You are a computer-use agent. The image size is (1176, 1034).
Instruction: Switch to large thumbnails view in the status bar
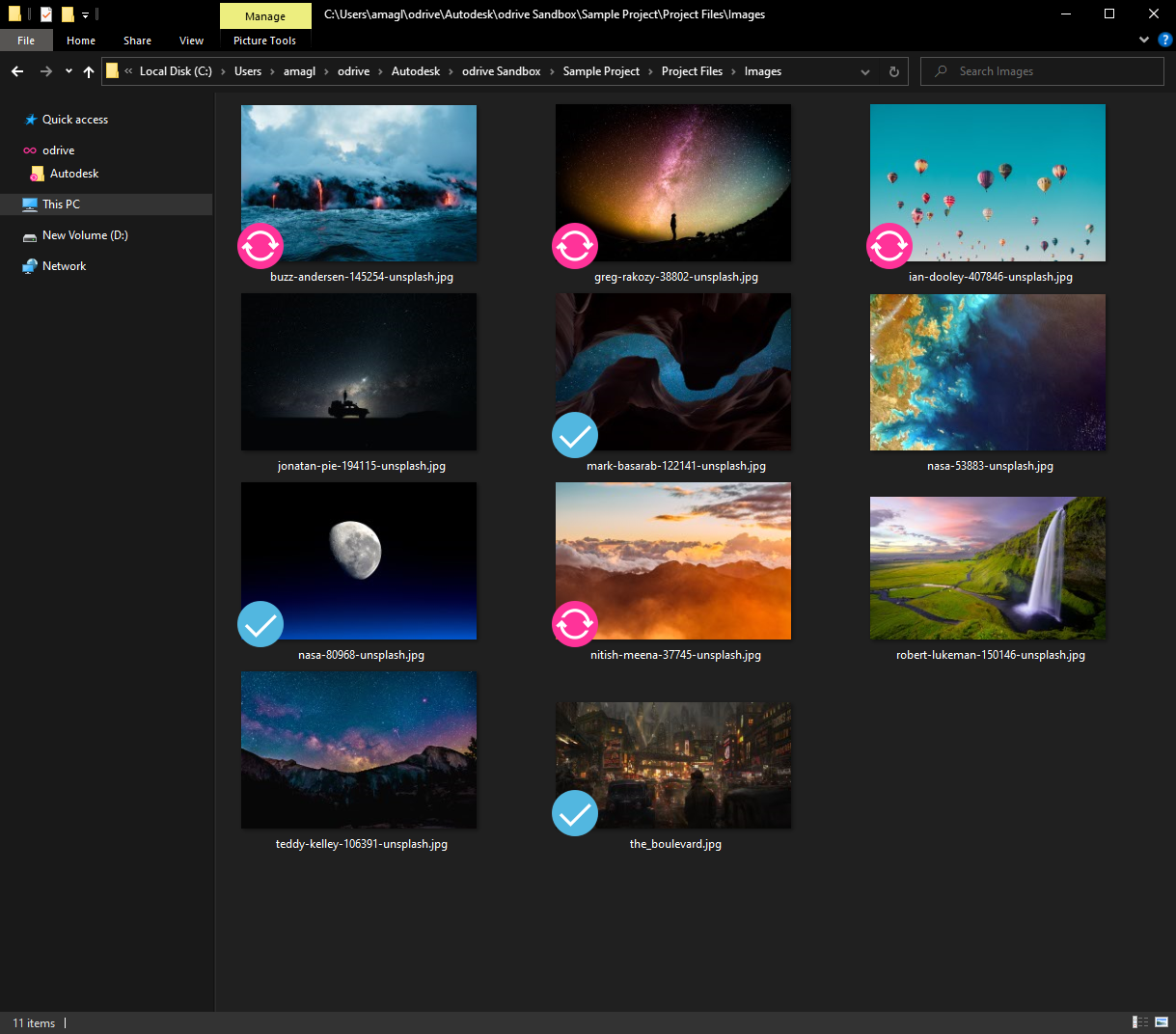tap(1162, 1022)
